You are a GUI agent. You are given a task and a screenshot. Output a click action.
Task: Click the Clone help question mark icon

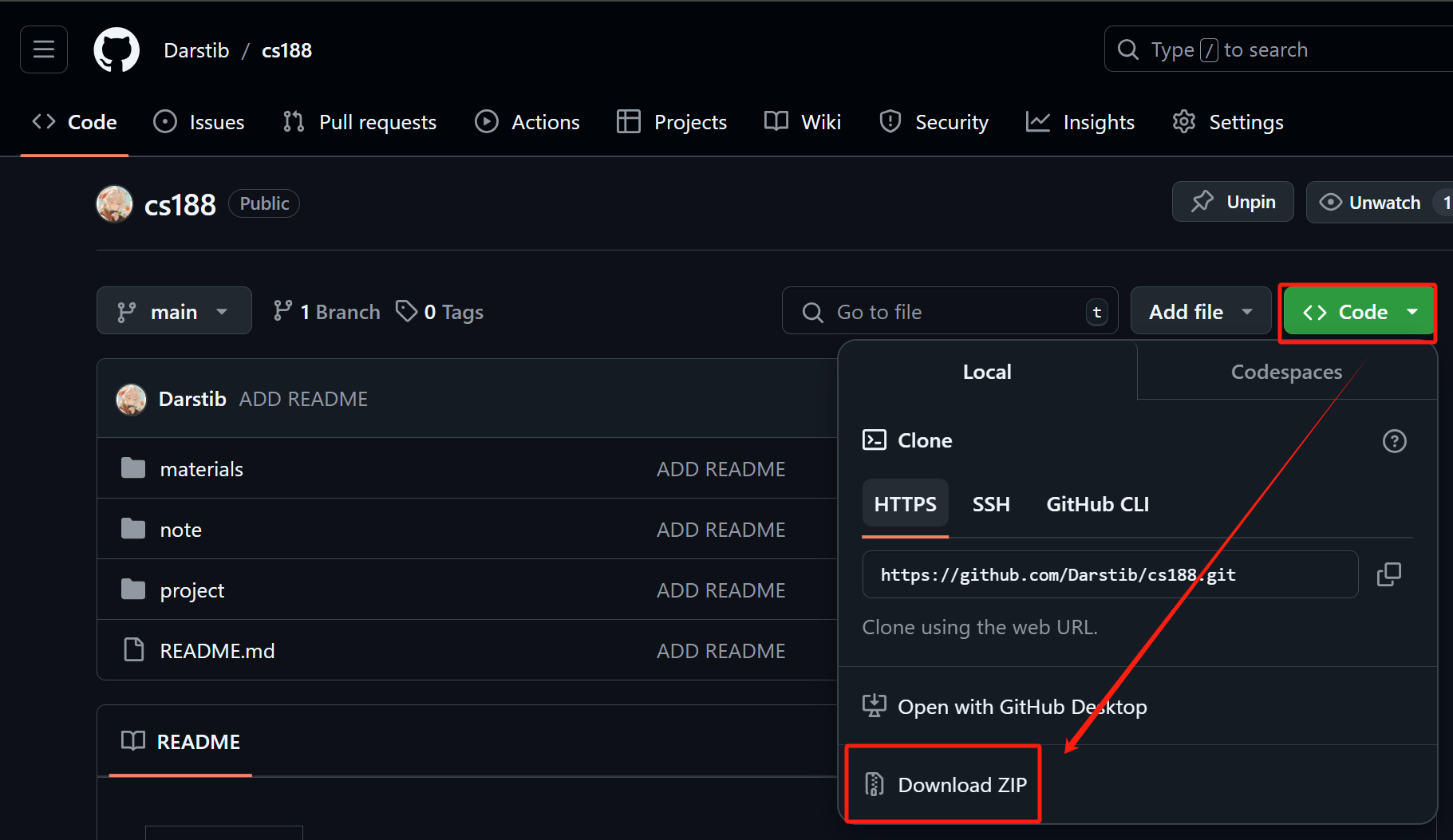coord(1394,441)
